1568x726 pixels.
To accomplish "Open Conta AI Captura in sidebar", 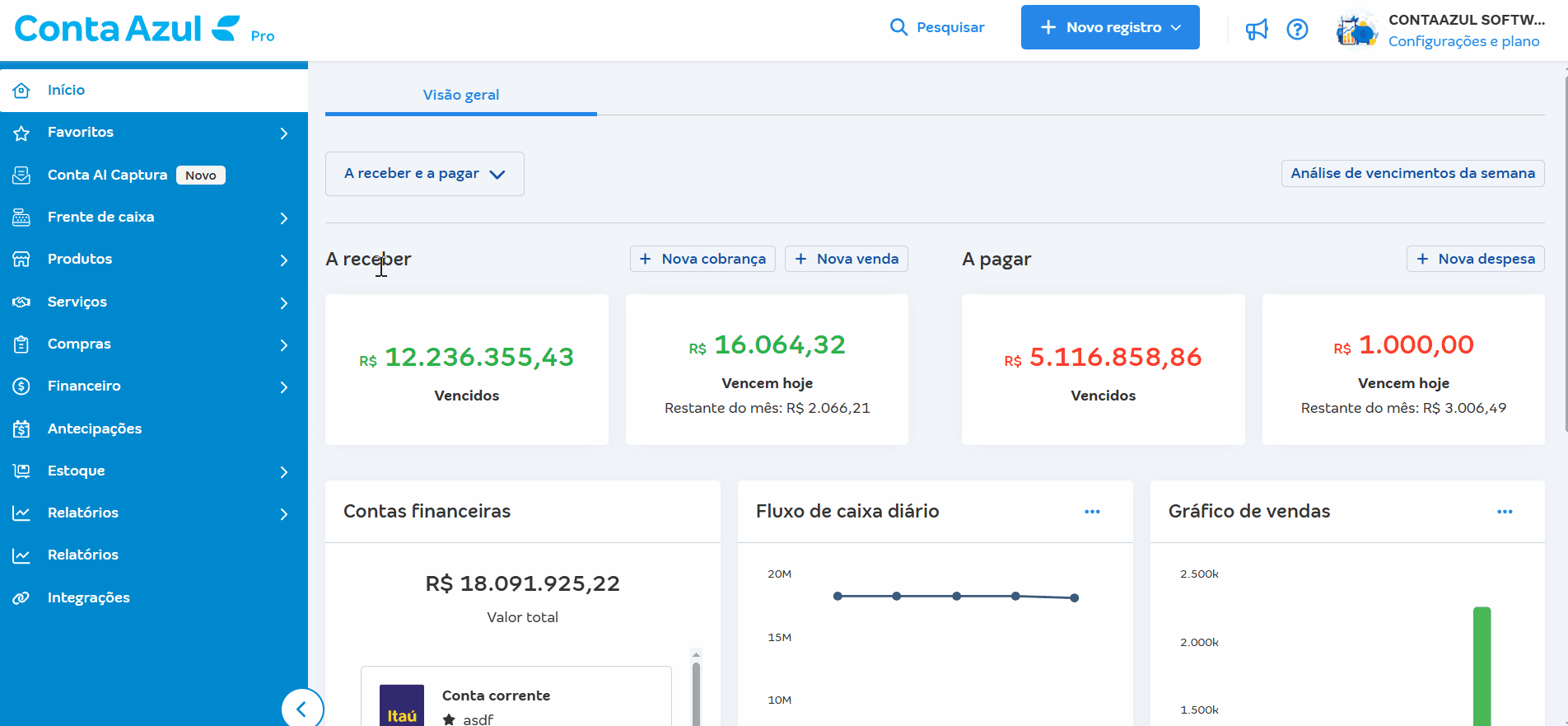I will tap(107, 175).
